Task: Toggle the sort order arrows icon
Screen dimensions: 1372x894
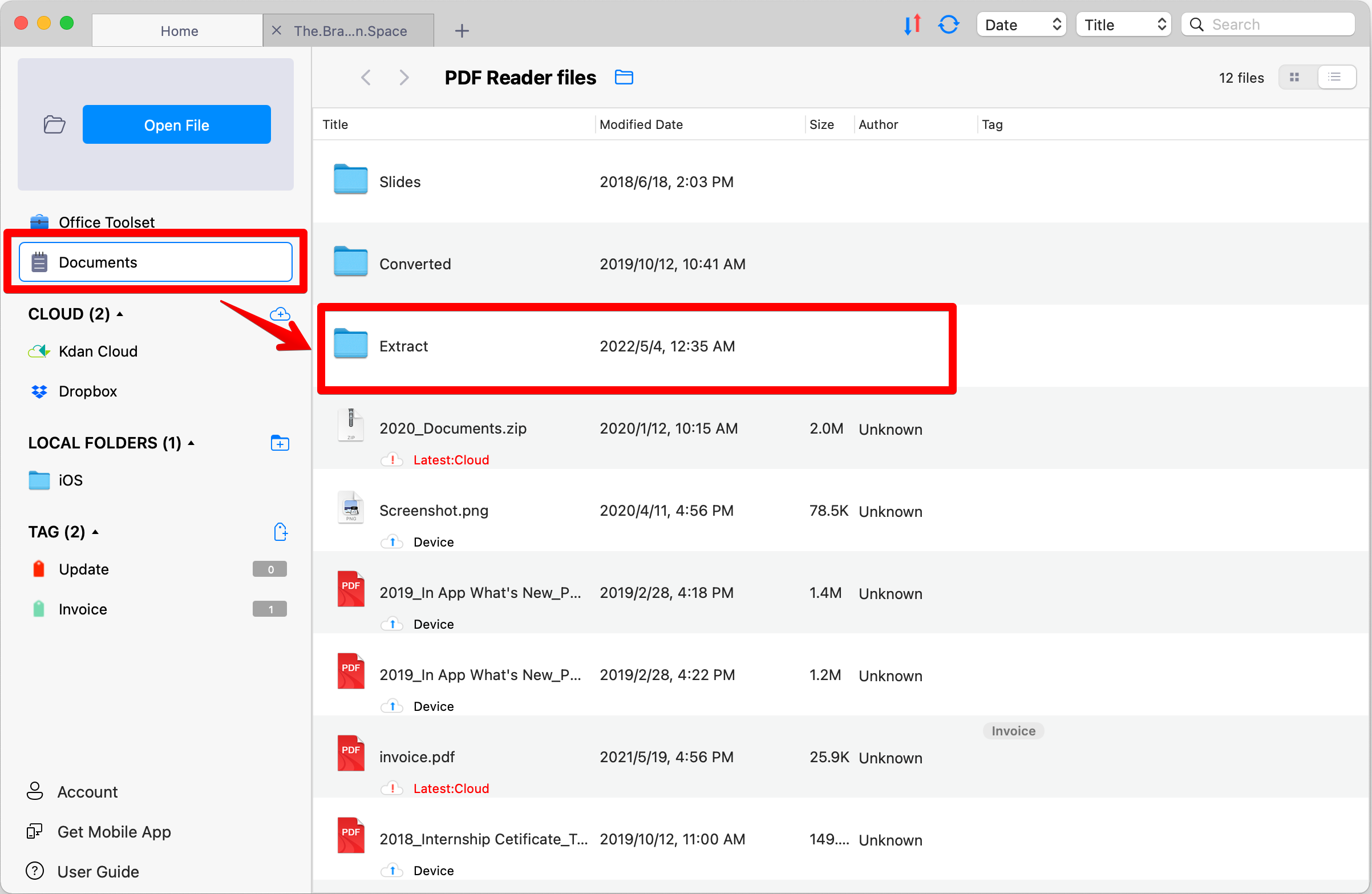Action: pos(912,25)
